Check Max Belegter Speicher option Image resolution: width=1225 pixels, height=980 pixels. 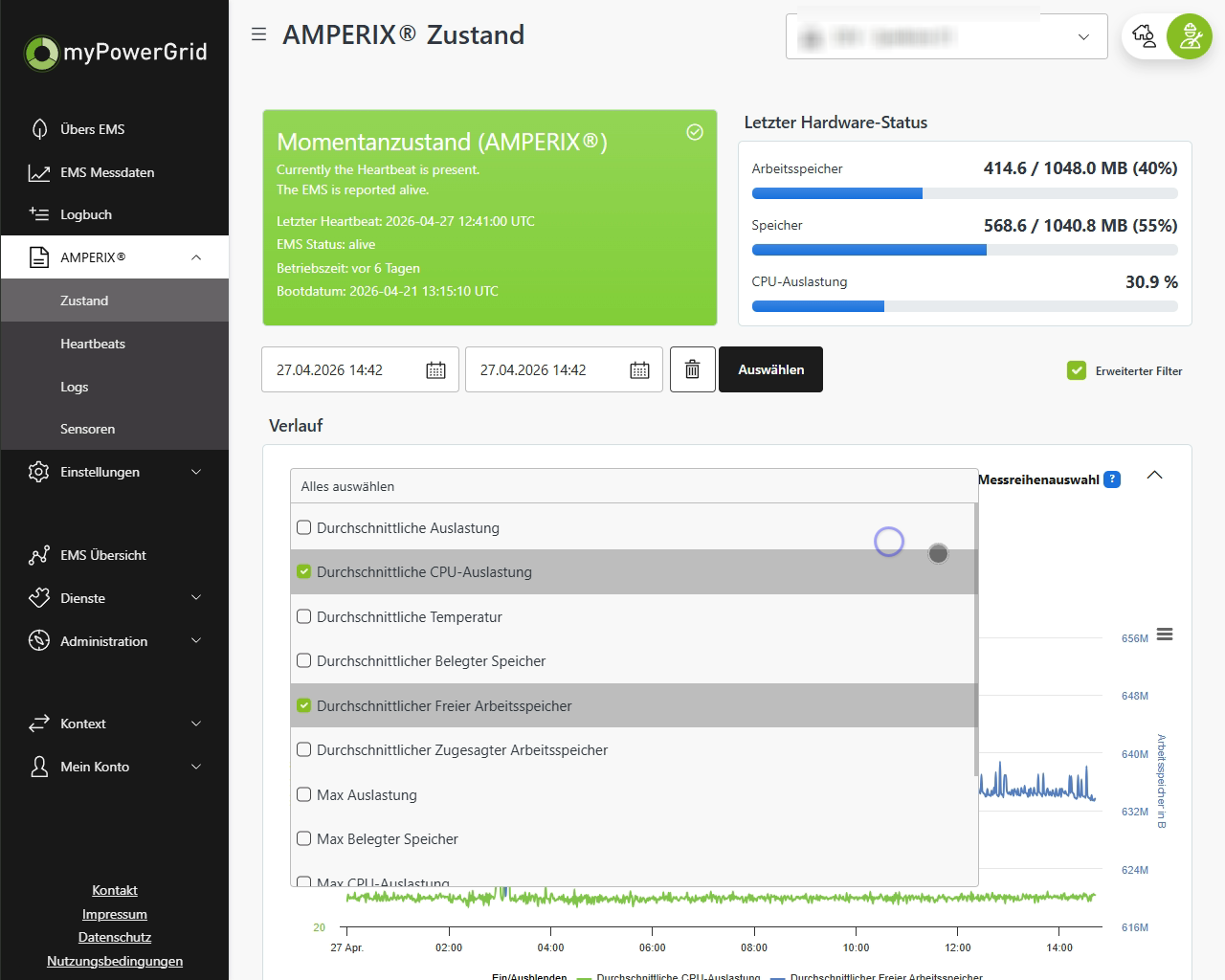pos(304,838)
